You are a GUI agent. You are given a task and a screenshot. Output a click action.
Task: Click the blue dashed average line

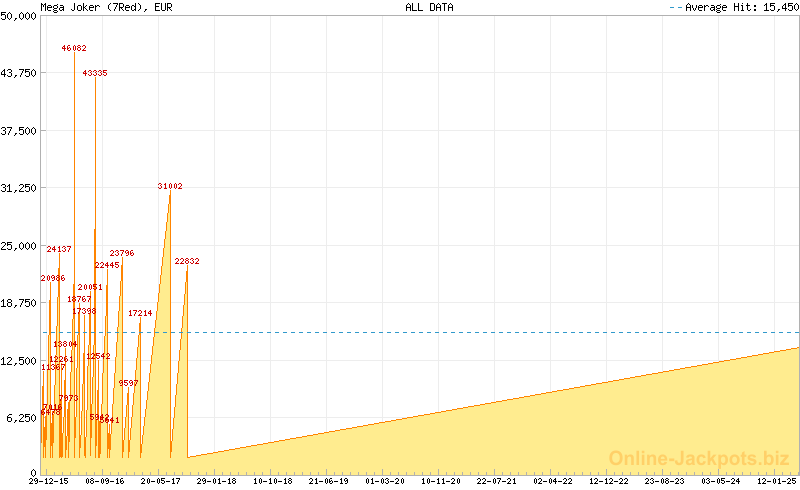(500, 332)
